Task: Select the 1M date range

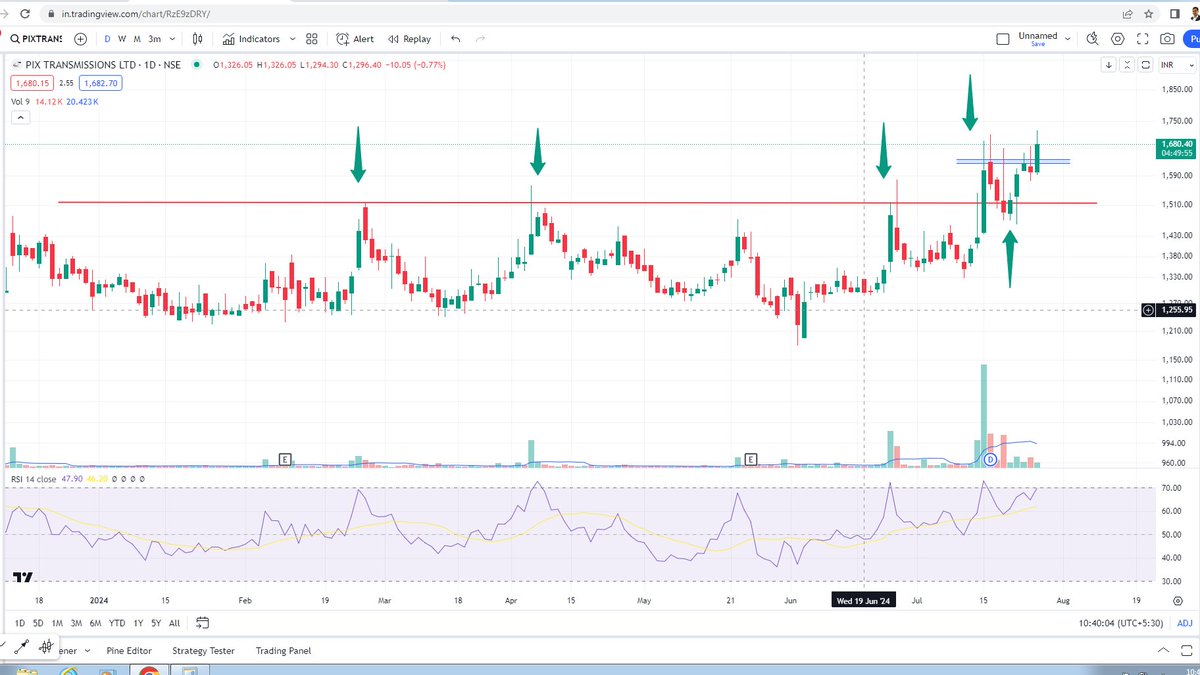Action: [57, 622]
